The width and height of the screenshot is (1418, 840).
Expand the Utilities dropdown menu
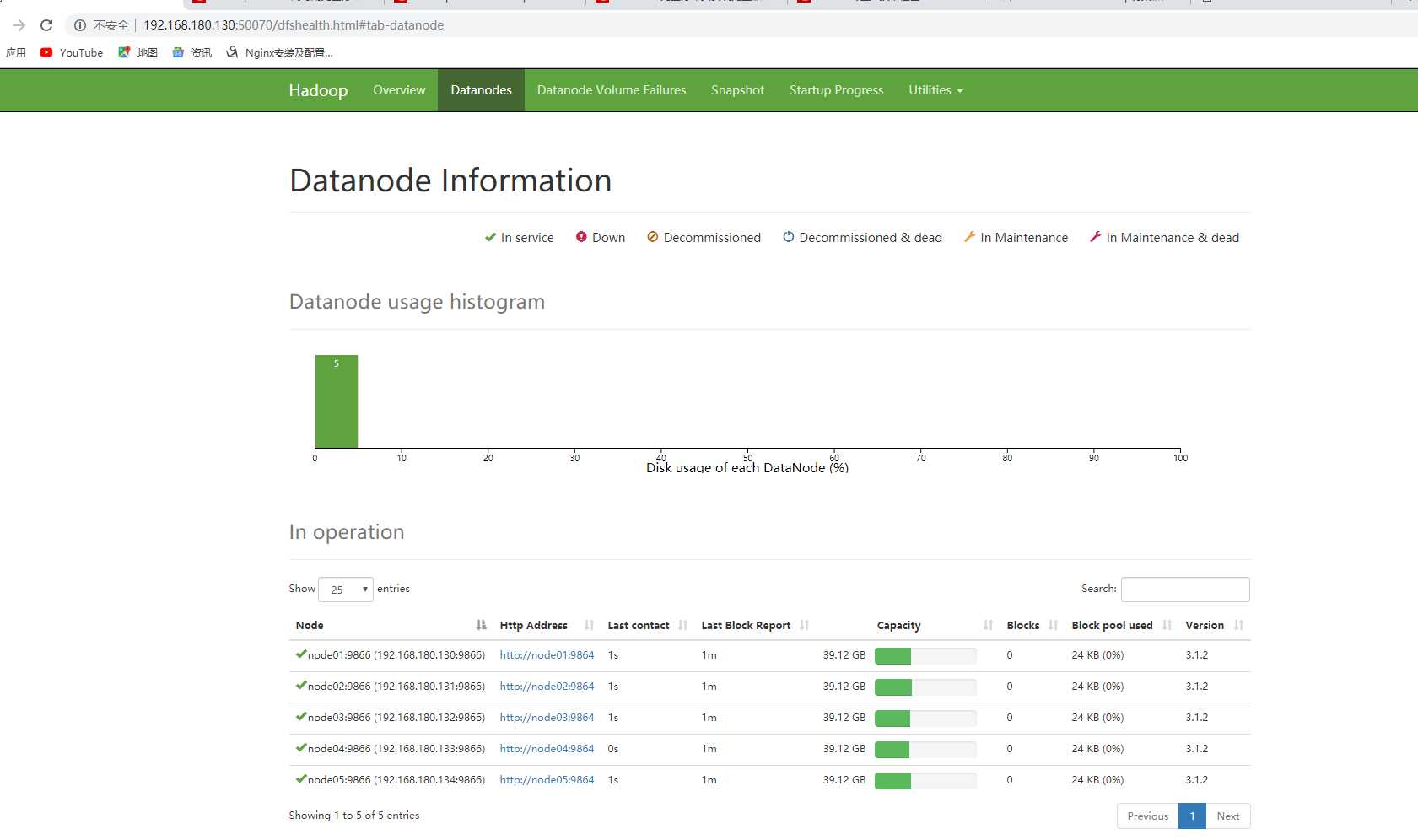935,90
